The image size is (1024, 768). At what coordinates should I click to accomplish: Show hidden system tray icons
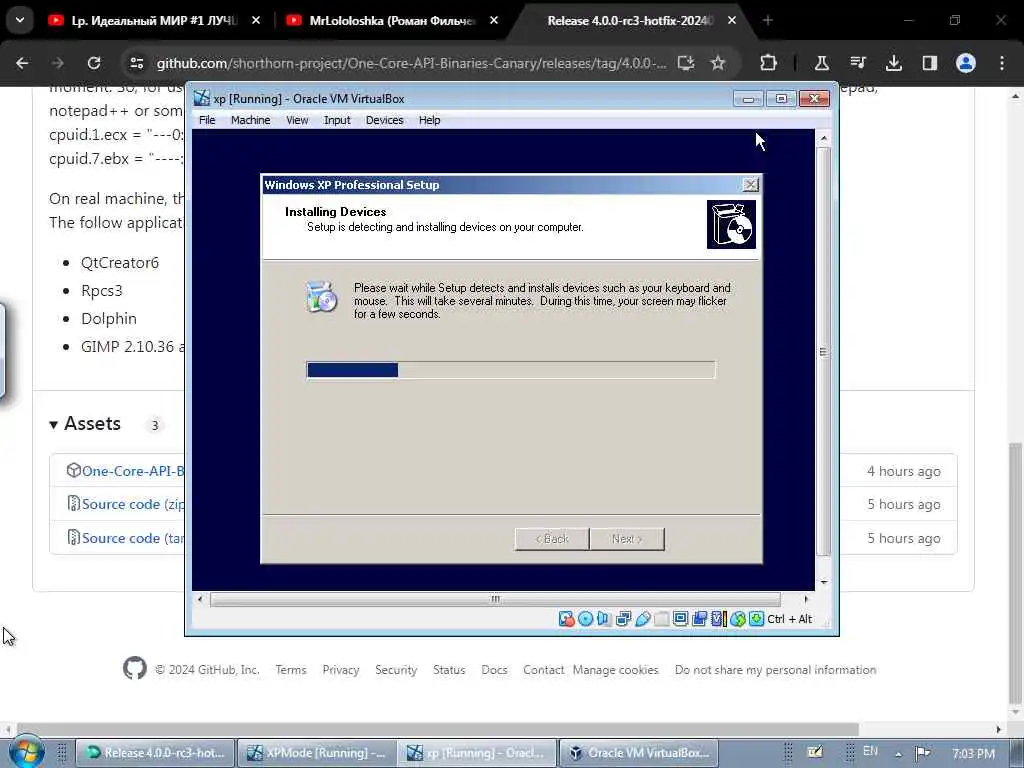point(899,754)
